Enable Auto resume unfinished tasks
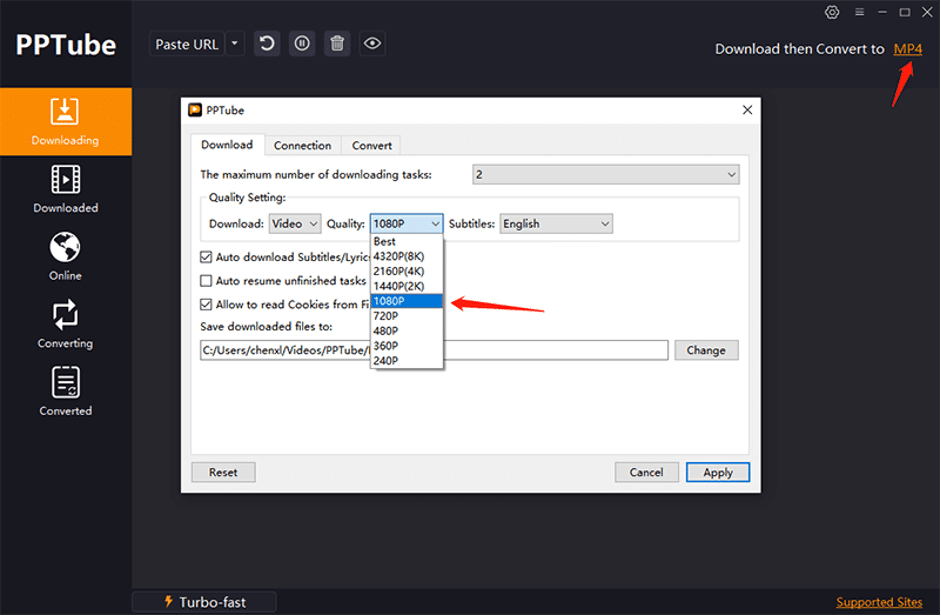Image resolution: width=941 pixels, height=616 pixels. coord(206,281)
